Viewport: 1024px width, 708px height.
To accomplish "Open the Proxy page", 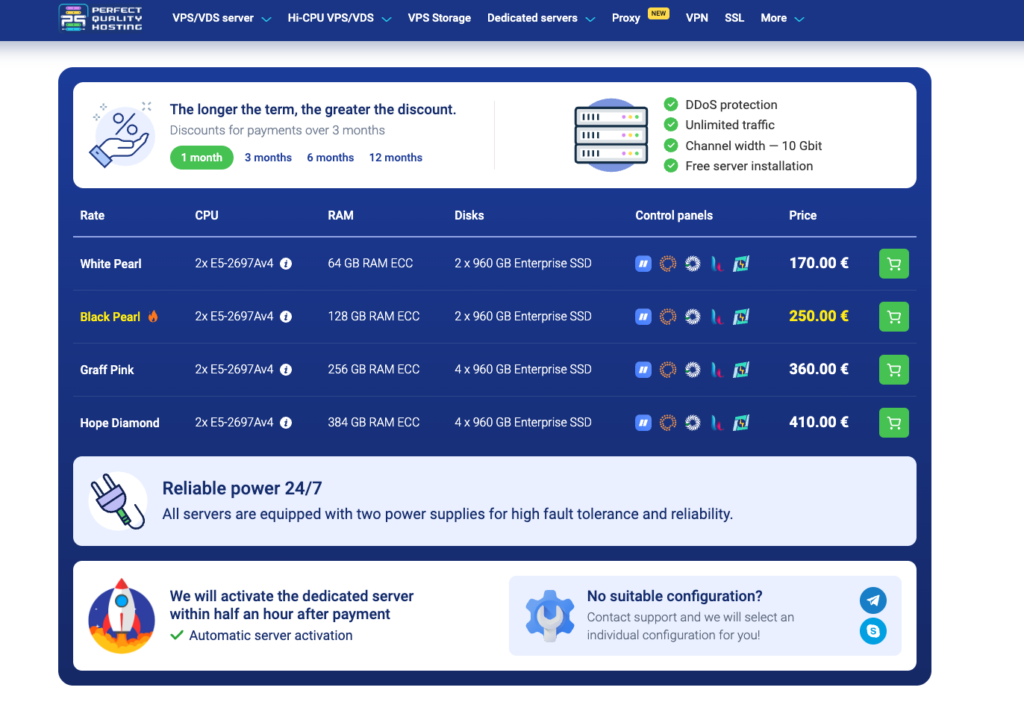I will [626, 18].
